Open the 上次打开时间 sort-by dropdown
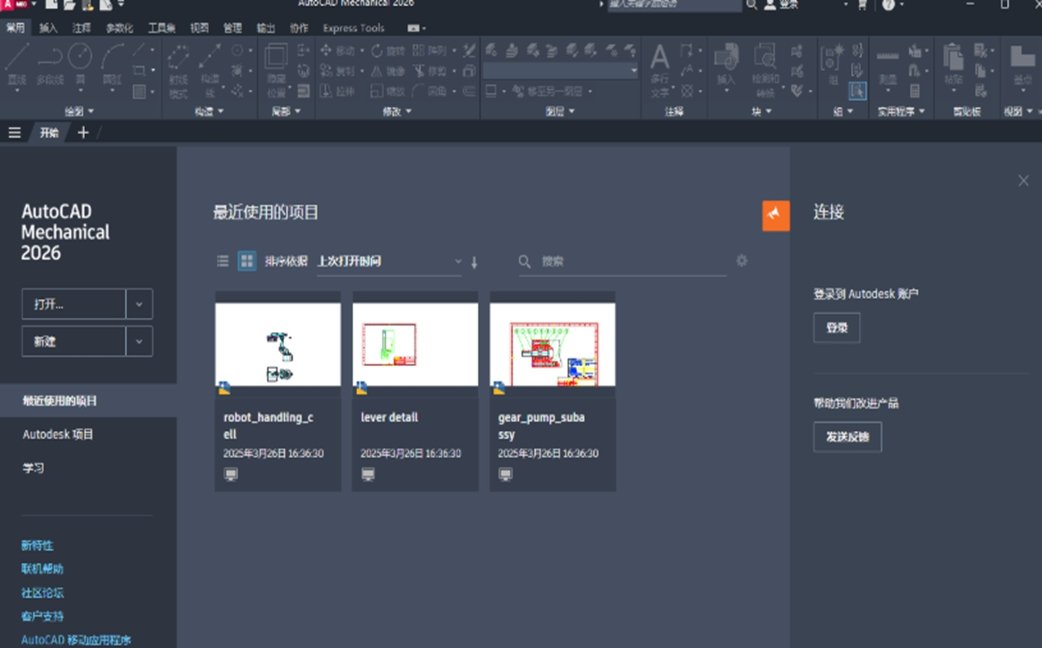This screenshot has height=648, width=1042. [389, 261]
